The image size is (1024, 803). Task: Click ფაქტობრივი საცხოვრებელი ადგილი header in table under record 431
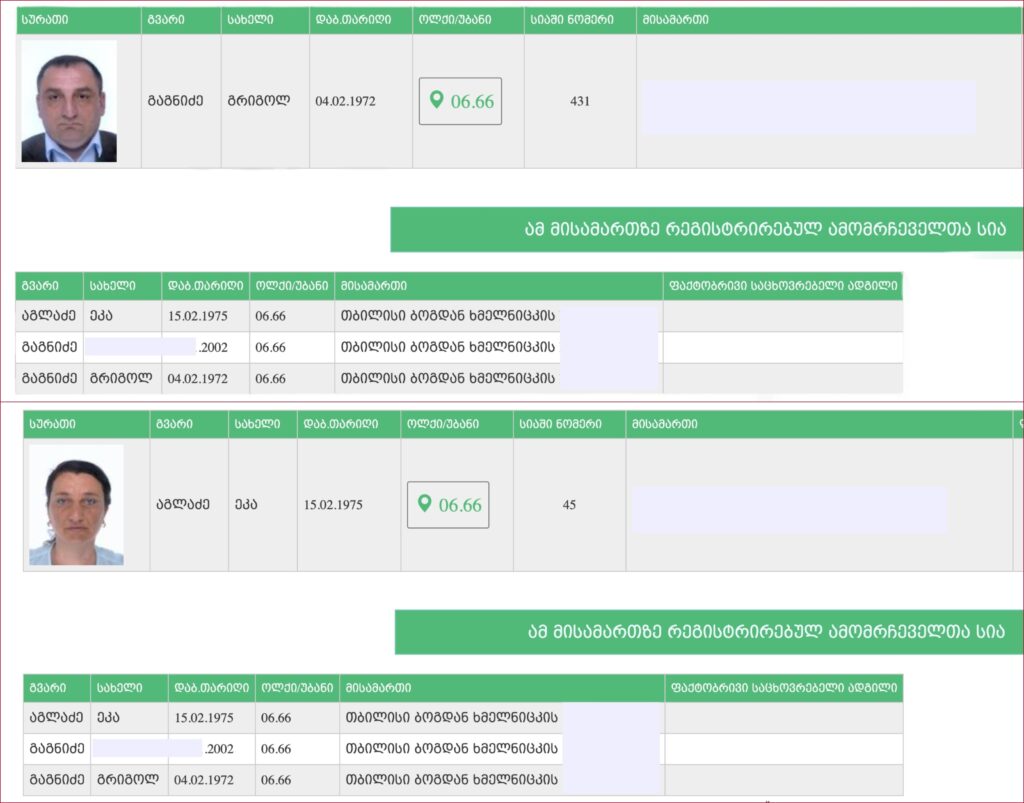point(782,286)
